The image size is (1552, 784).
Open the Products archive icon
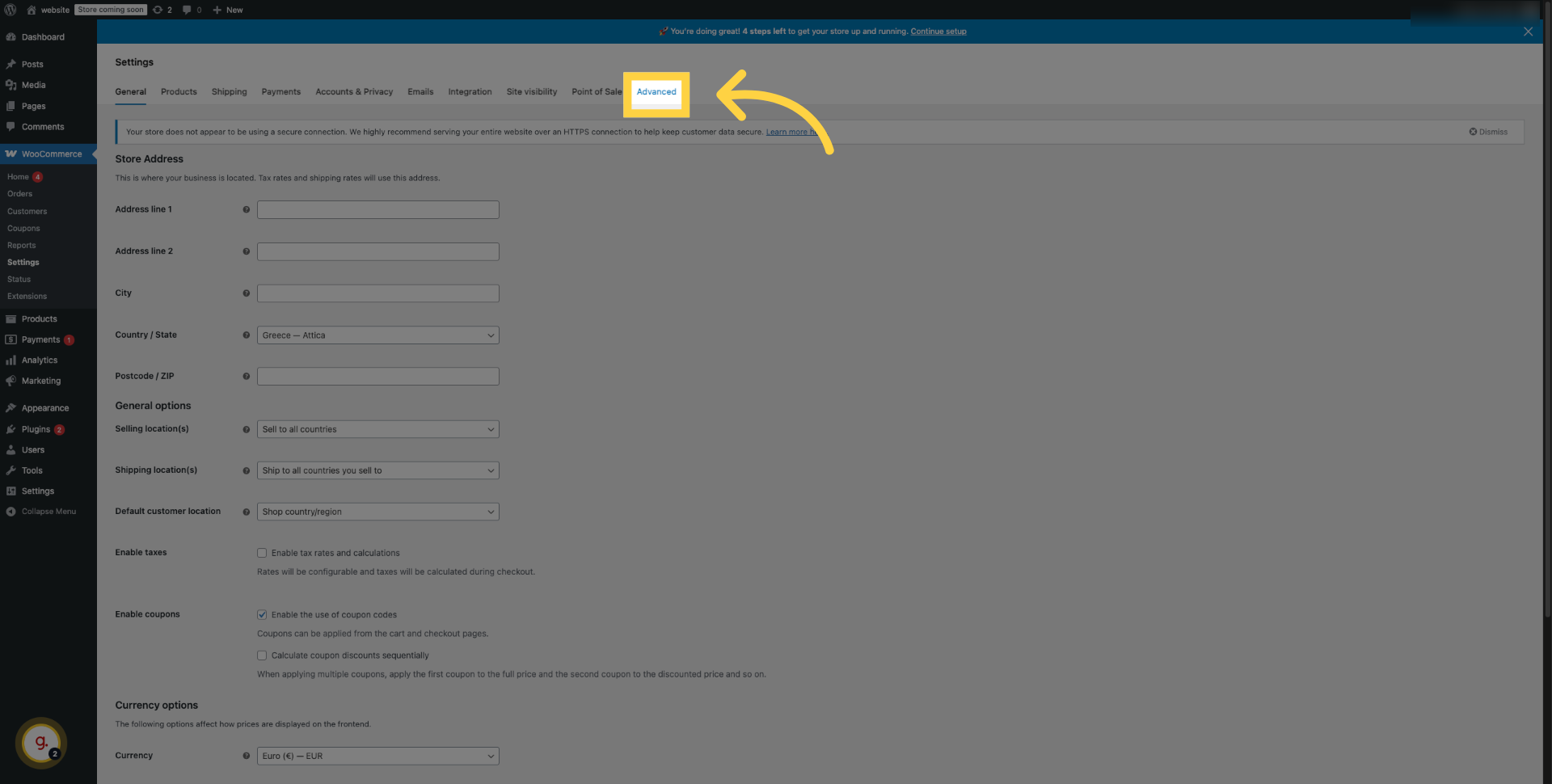click(11, 319)
